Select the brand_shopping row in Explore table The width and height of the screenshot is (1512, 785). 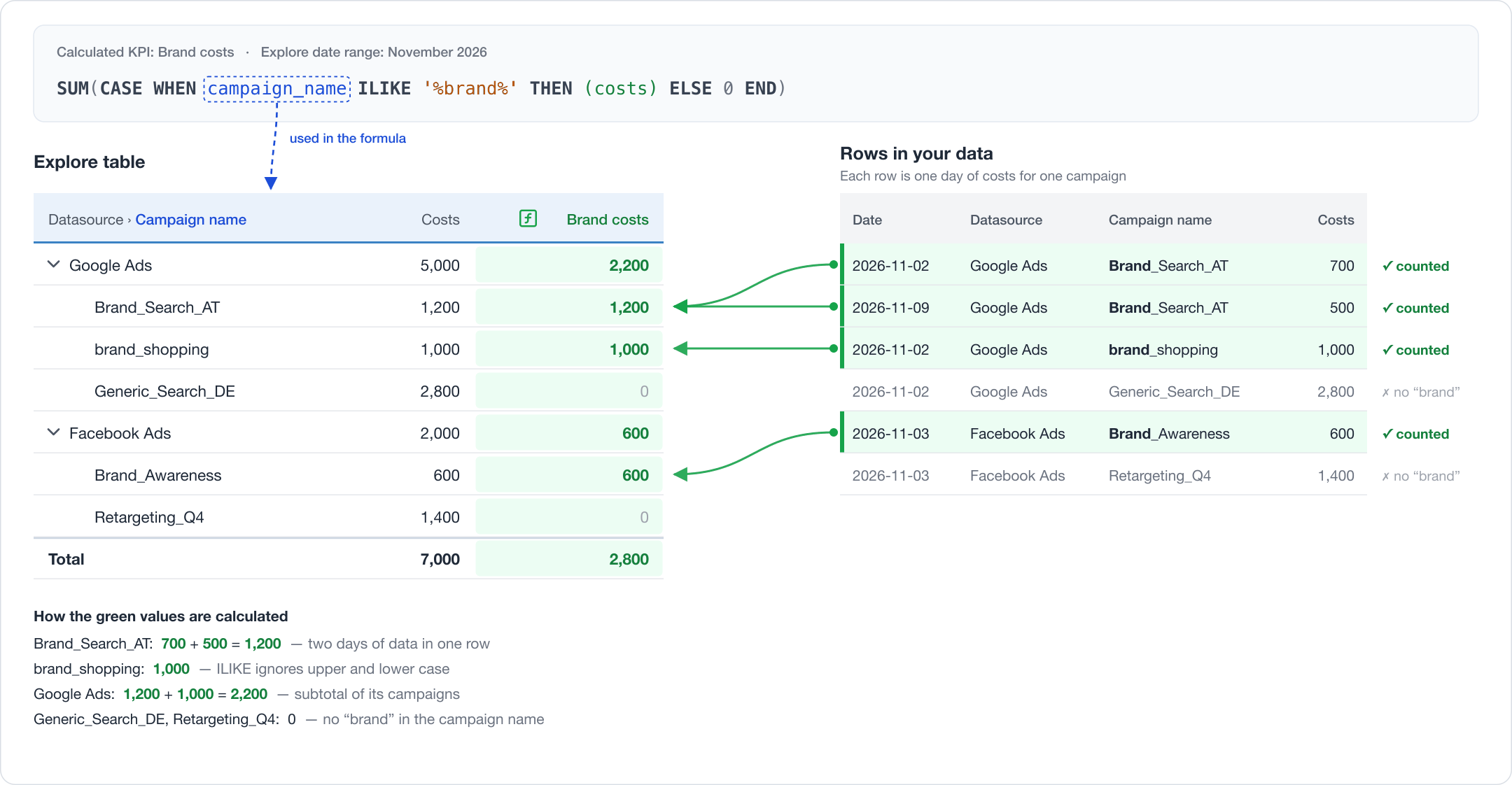[349, 348]
